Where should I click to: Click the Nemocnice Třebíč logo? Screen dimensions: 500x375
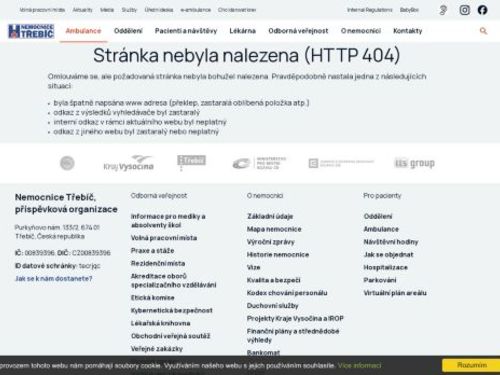point(31,31)
